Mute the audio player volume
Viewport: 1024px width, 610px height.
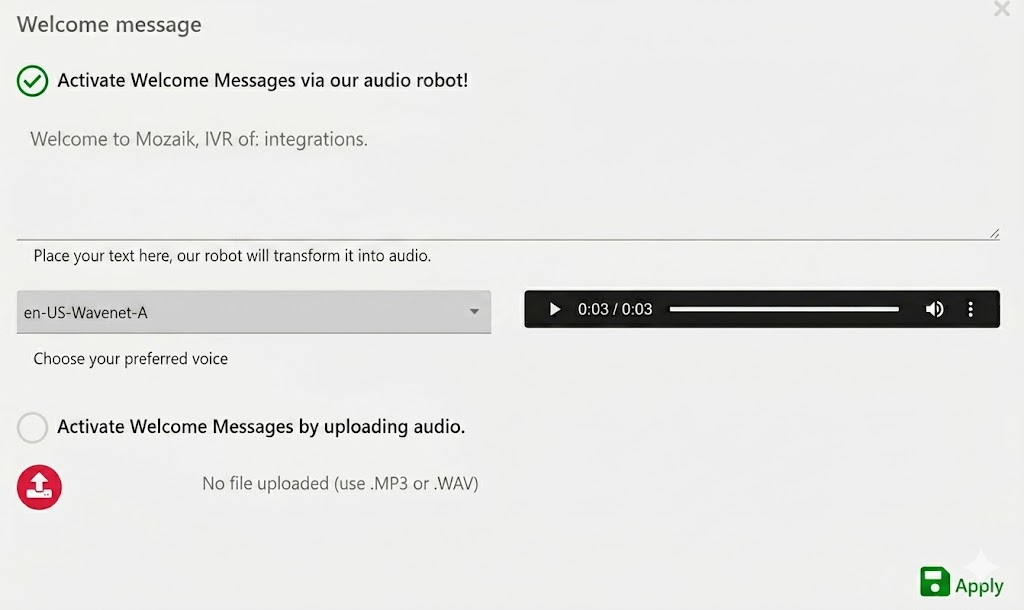tap(935, 309)
